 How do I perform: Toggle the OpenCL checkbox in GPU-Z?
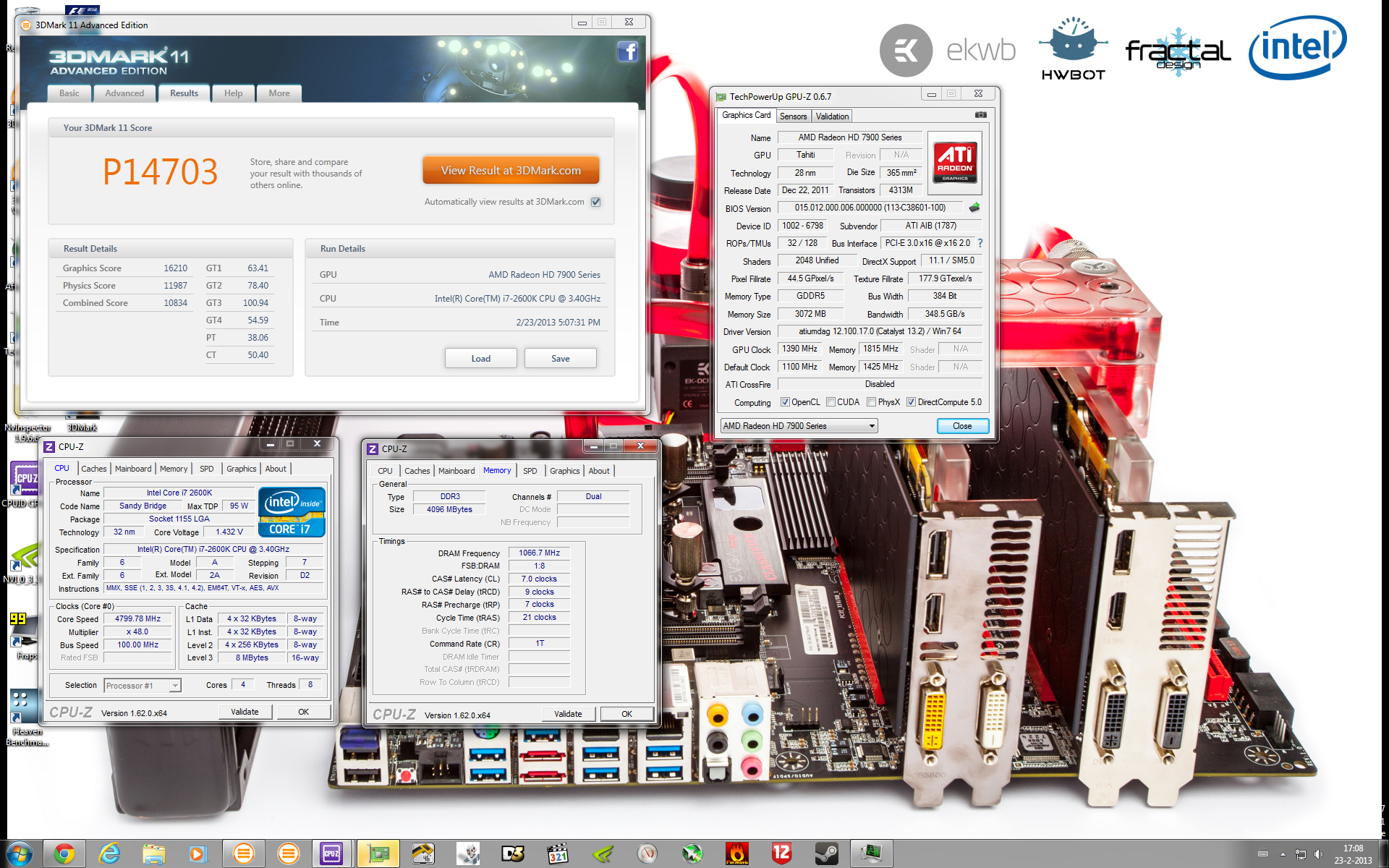coord(785,402)
